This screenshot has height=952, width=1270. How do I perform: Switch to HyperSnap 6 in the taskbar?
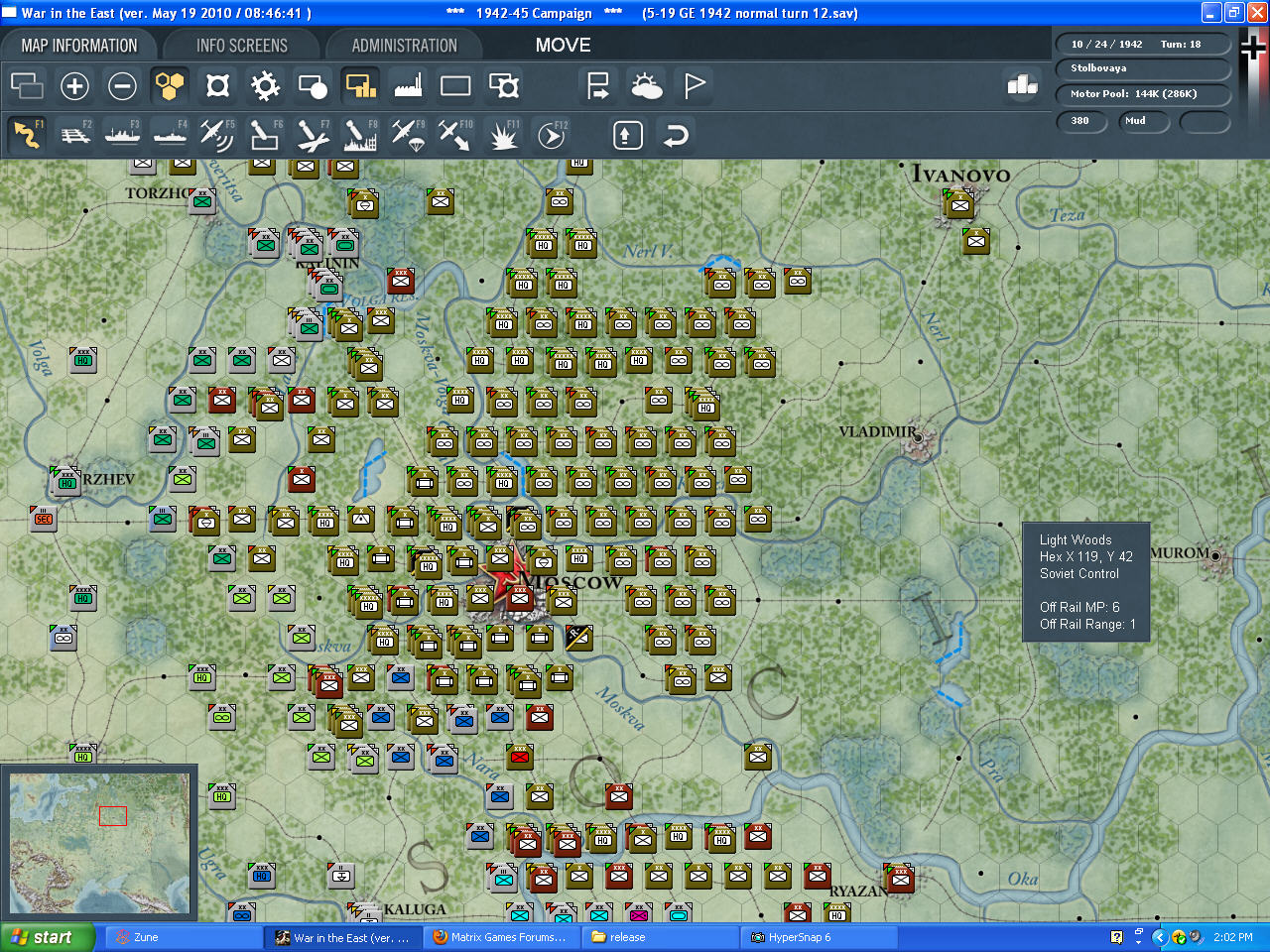pos(820,937)
